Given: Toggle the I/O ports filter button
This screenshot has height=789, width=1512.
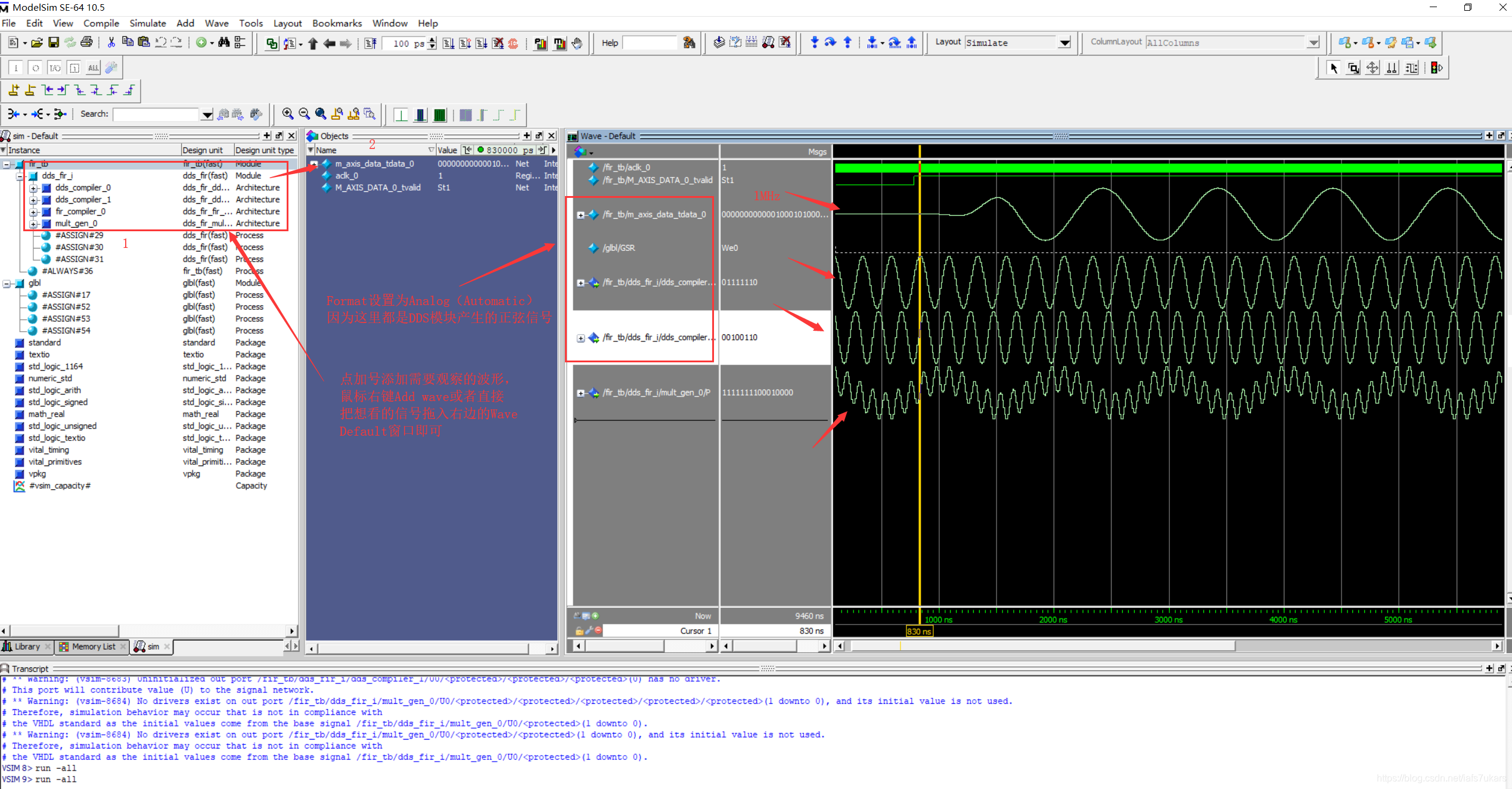Looking at the screenshot, I should pyautogui.click(x=55, y=68).
